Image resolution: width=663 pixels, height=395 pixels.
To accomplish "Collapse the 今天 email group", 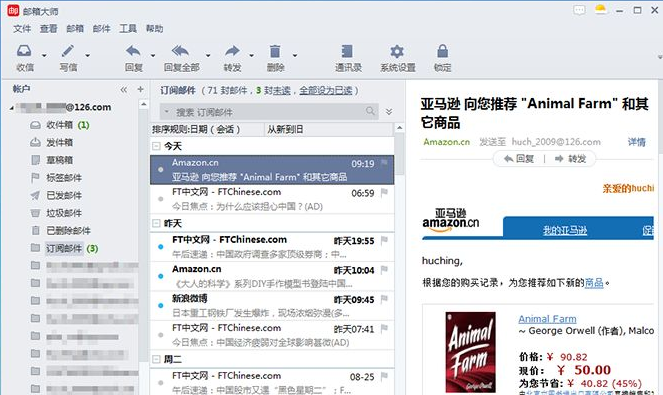I will click(156, 146).
